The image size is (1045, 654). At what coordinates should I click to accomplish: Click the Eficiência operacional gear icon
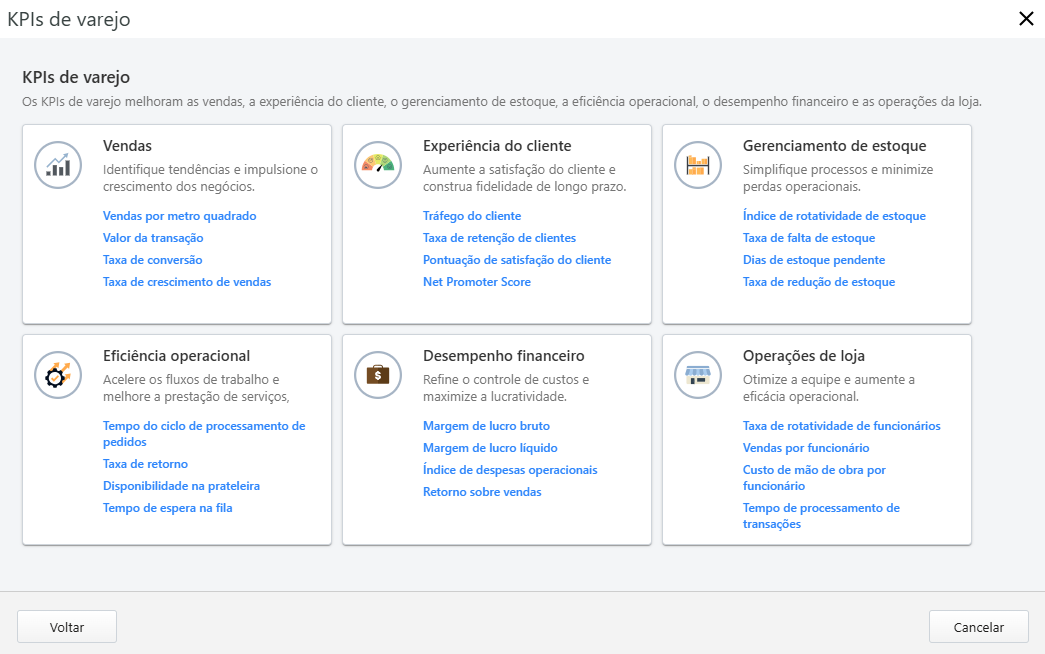[x=58, y=375]
